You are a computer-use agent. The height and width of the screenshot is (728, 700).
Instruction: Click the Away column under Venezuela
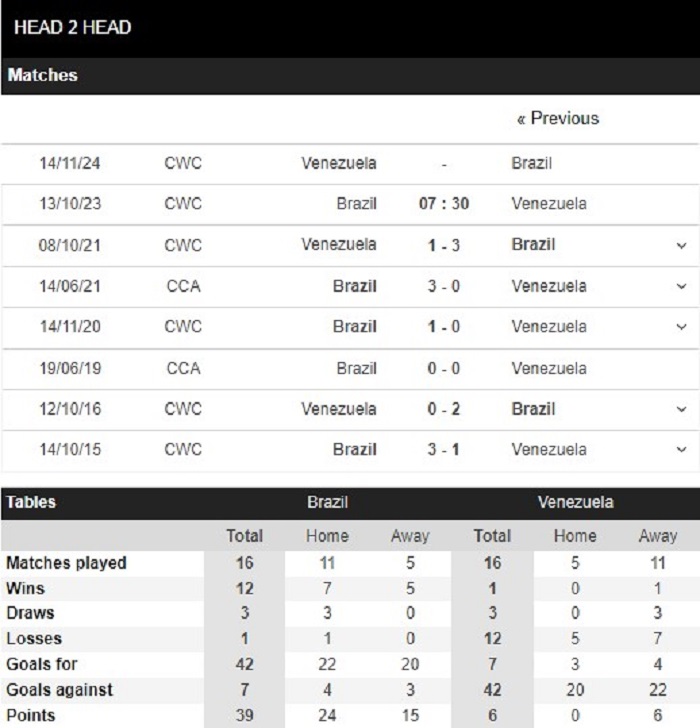658,536
